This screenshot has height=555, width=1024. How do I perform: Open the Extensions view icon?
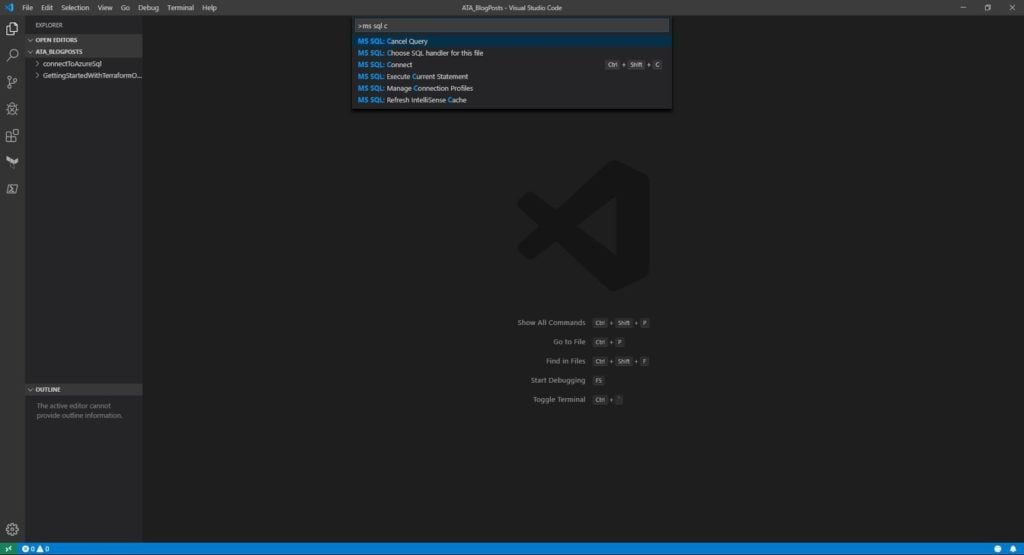coord(12,136)
